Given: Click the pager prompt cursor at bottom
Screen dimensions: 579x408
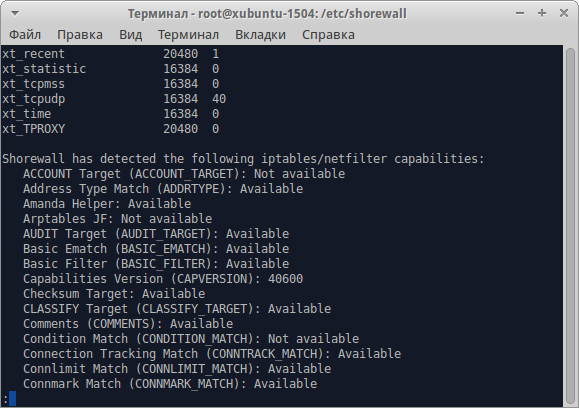Looking at the screenshot, I should click(x=12, y=399).
